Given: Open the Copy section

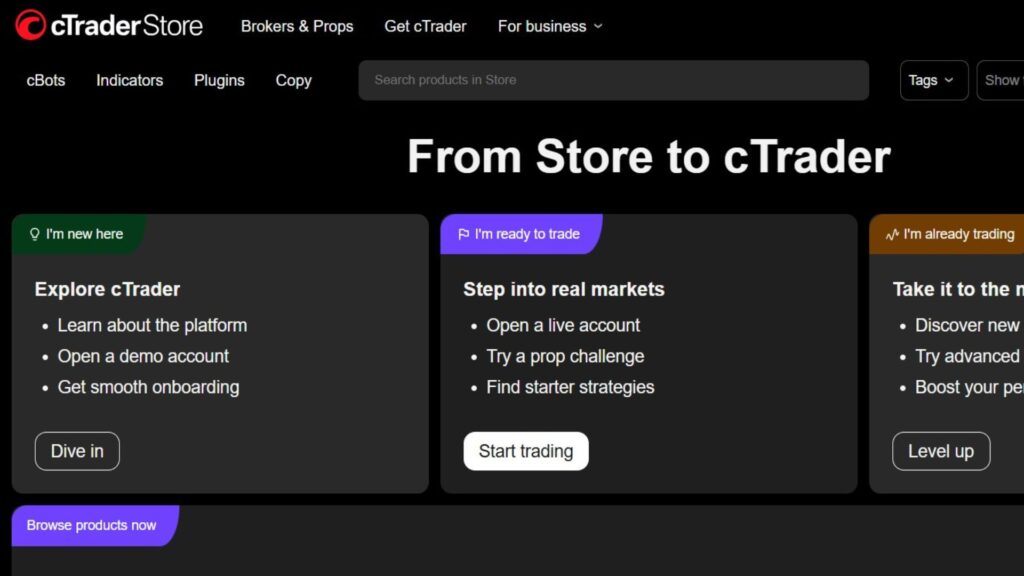Looking at the screenshot, I should click(293, 80).
